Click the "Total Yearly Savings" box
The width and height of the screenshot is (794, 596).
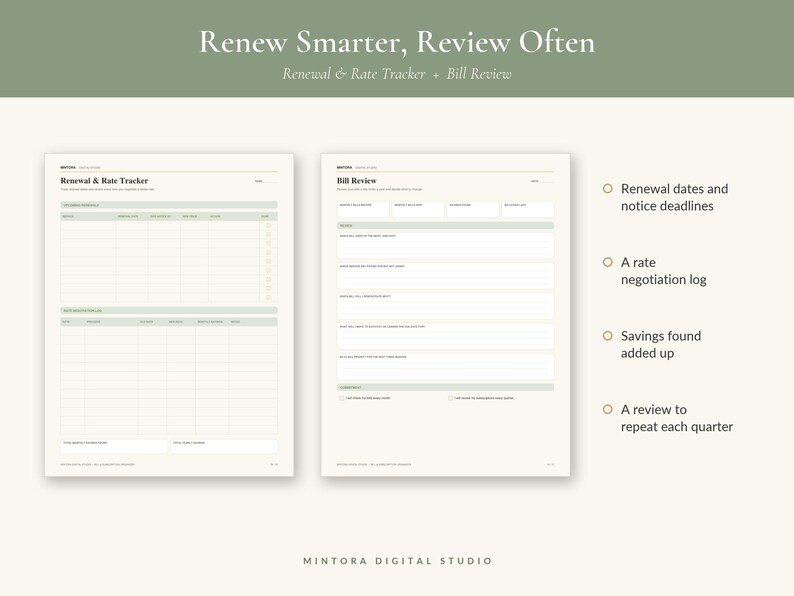click(224, 446)
